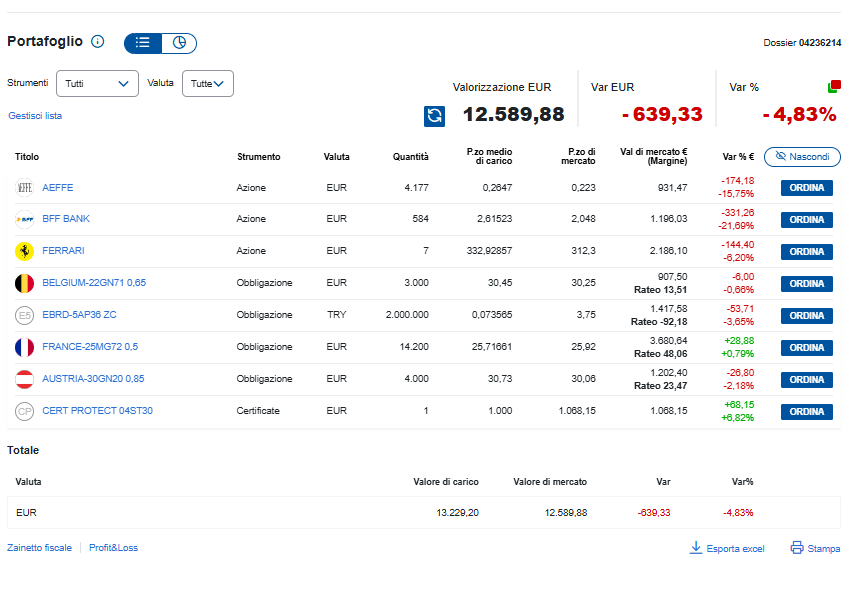The width and height of the screenshot is (867, 591).
Task: Click the Stampa printer icon
Action: tap(797, 548)
